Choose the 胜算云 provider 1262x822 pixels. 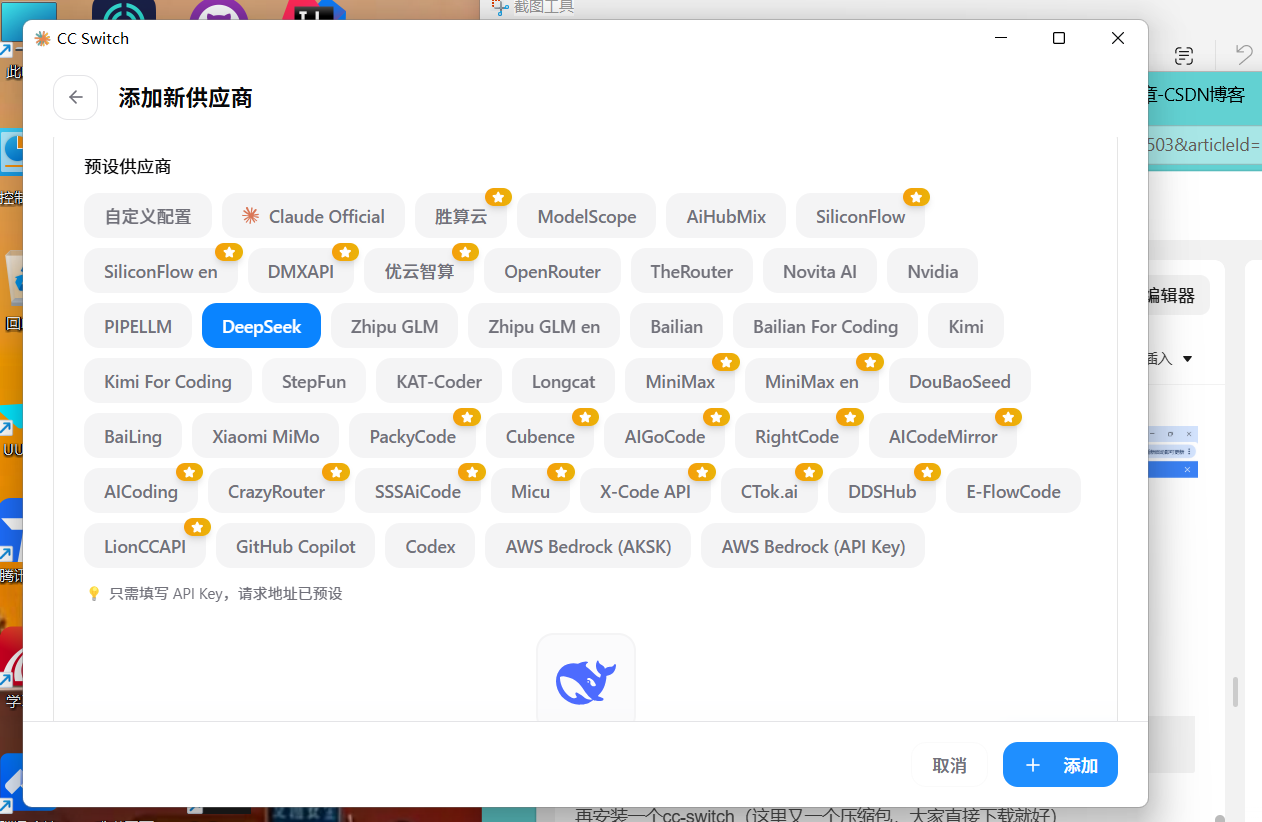[461, 216]
